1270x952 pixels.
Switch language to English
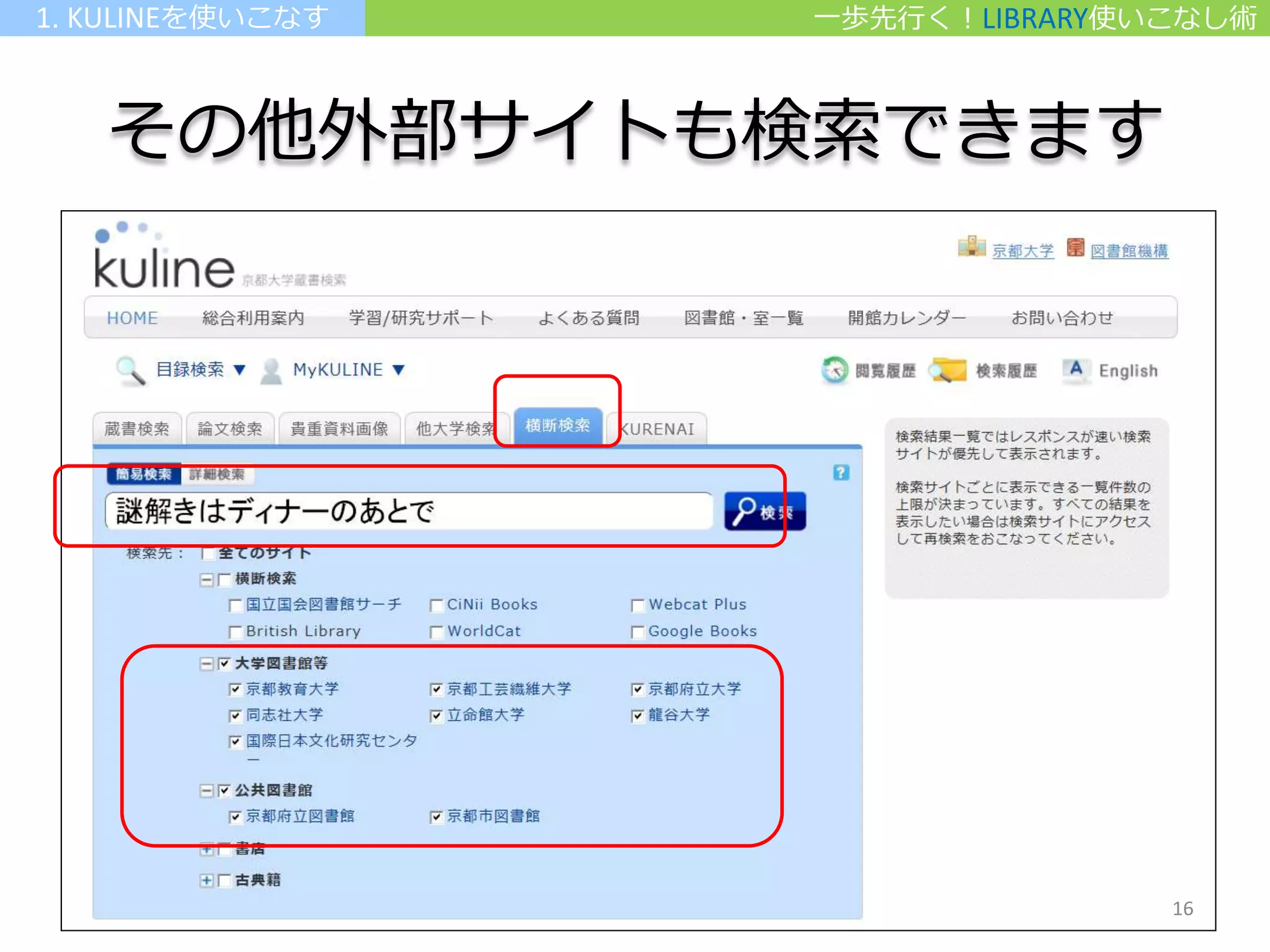1128,371
